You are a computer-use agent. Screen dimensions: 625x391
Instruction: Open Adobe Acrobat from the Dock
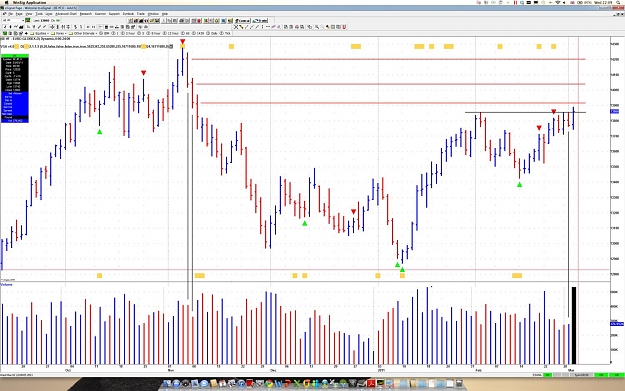pos(371,383)
